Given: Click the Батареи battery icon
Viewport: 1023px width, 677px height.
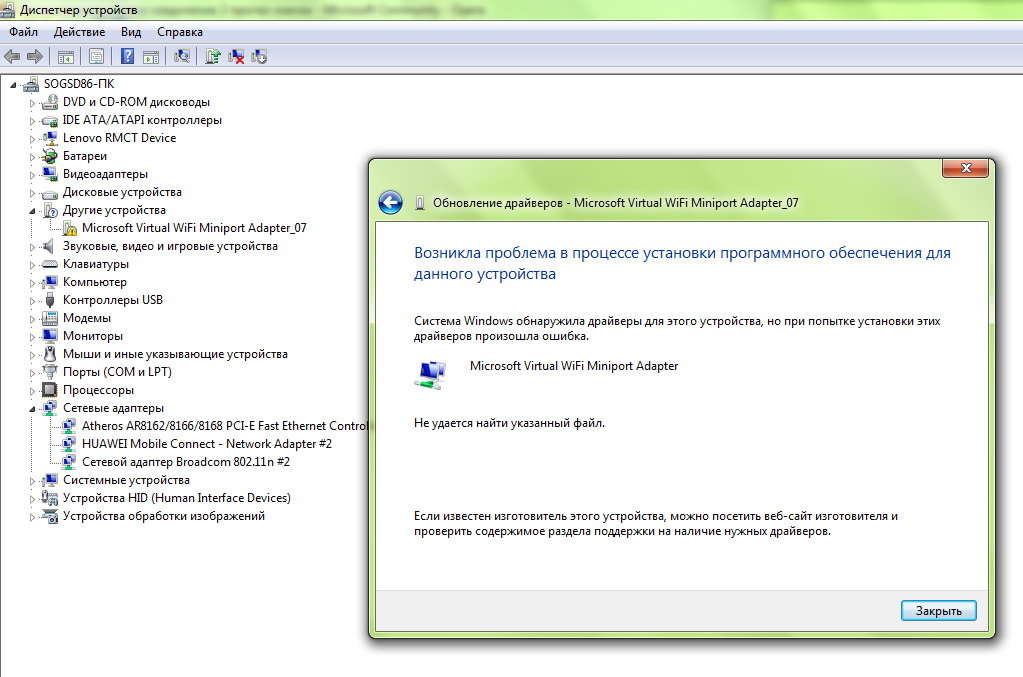Looking at the screenshot, I should 50,156.
